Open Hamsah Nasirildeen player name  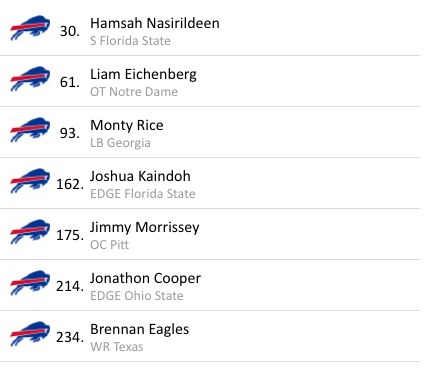coord(155,23)
